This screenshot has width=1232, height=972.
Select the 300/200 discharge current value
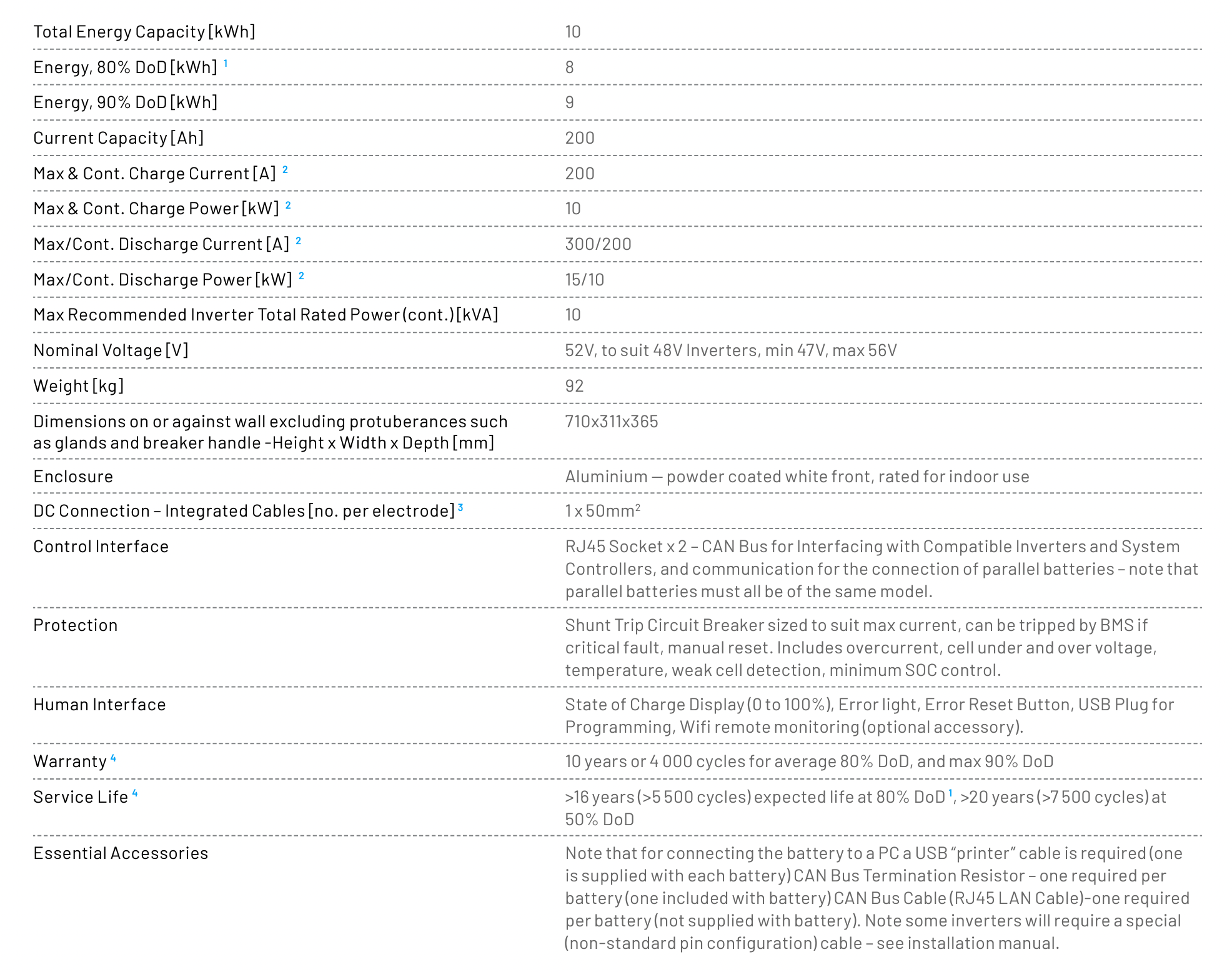tap(598, 244)
